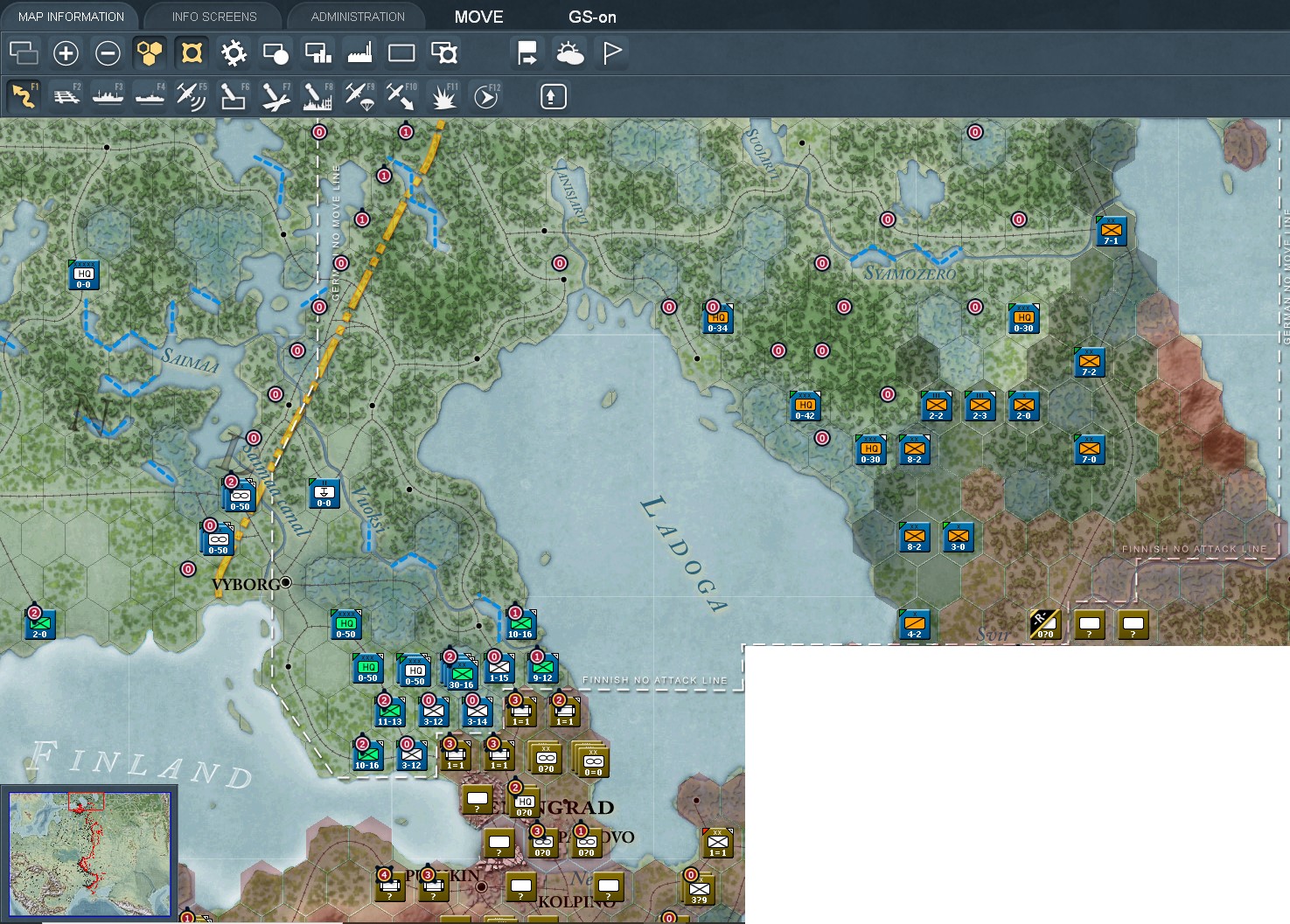The height and width of the screenshot is (924, 1290).
Task: Toggle the rectangle-with-ring map overlay
Action: click(x=443, y=53)
